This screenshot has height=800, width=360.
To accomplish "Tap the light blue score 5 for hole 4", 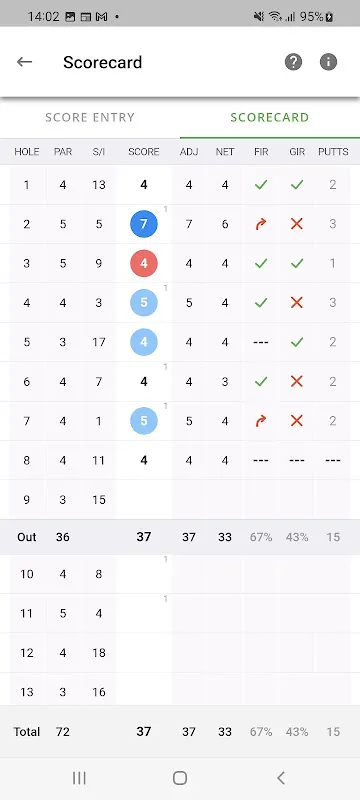I will point(144,303).
